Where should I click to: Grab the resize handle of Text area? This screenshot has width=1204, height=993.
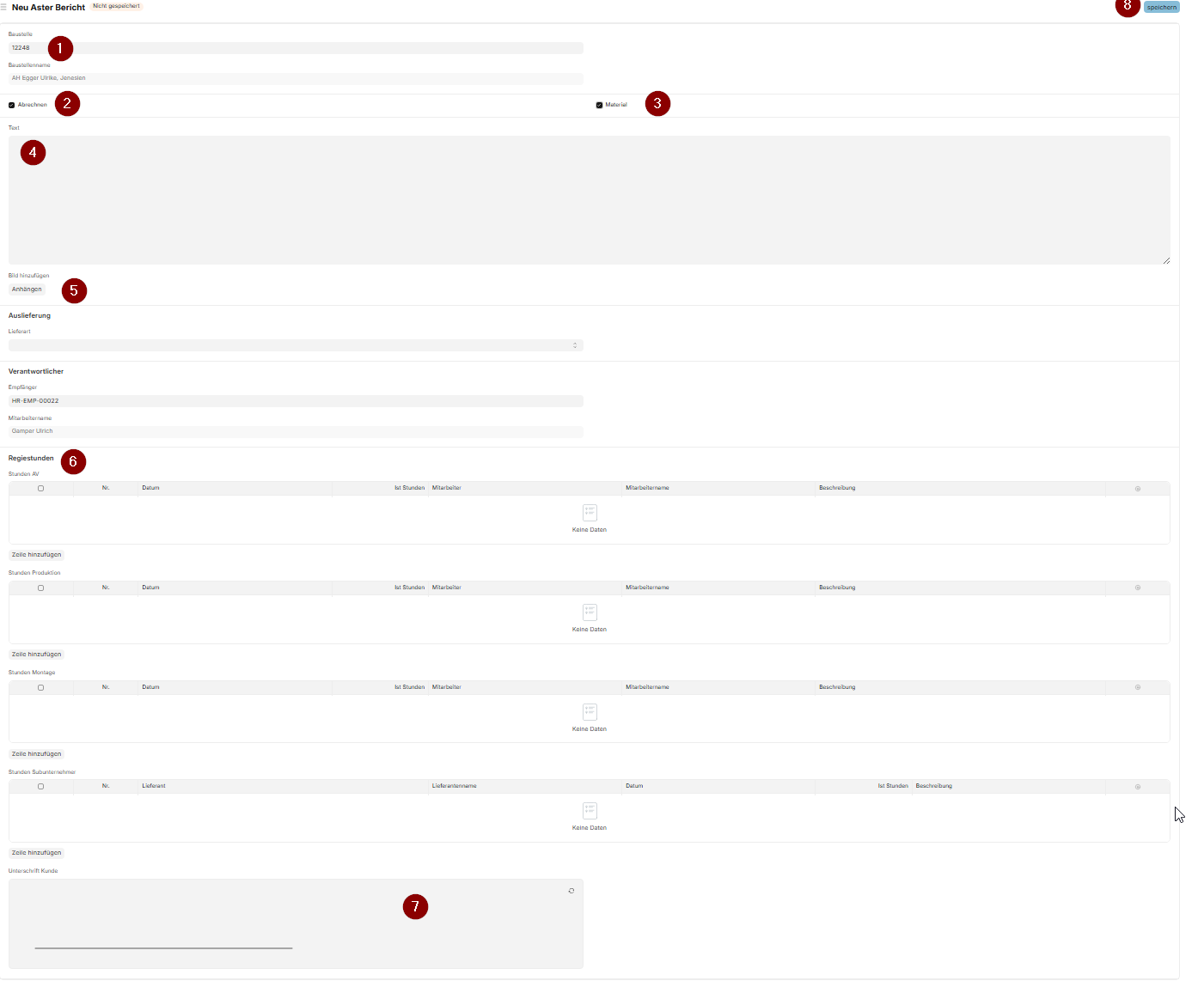[x=1165, y=260]
